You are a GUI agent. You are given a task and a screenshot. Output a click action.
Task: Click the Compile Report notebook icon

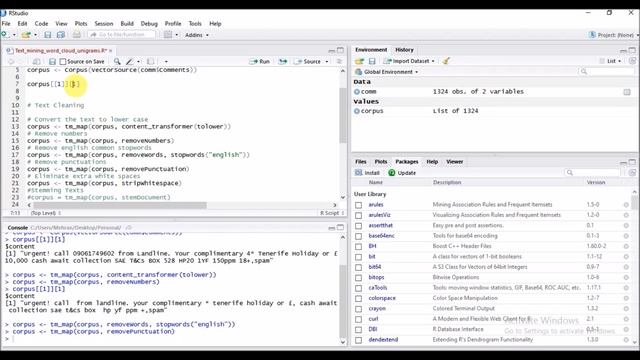(151, 61)
